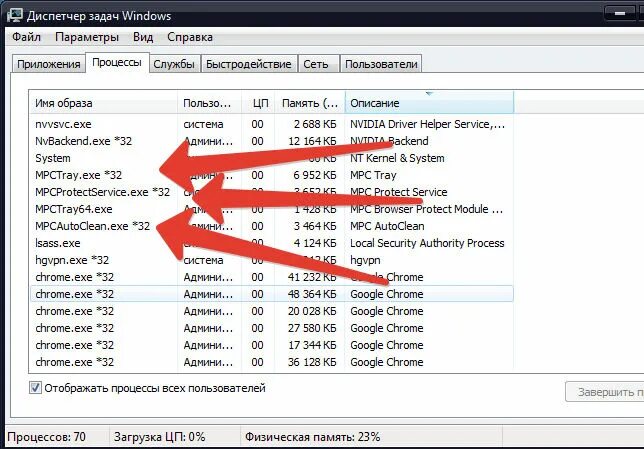Open the Справка menu
Viewport: 644px width, 449px height.
190,37
